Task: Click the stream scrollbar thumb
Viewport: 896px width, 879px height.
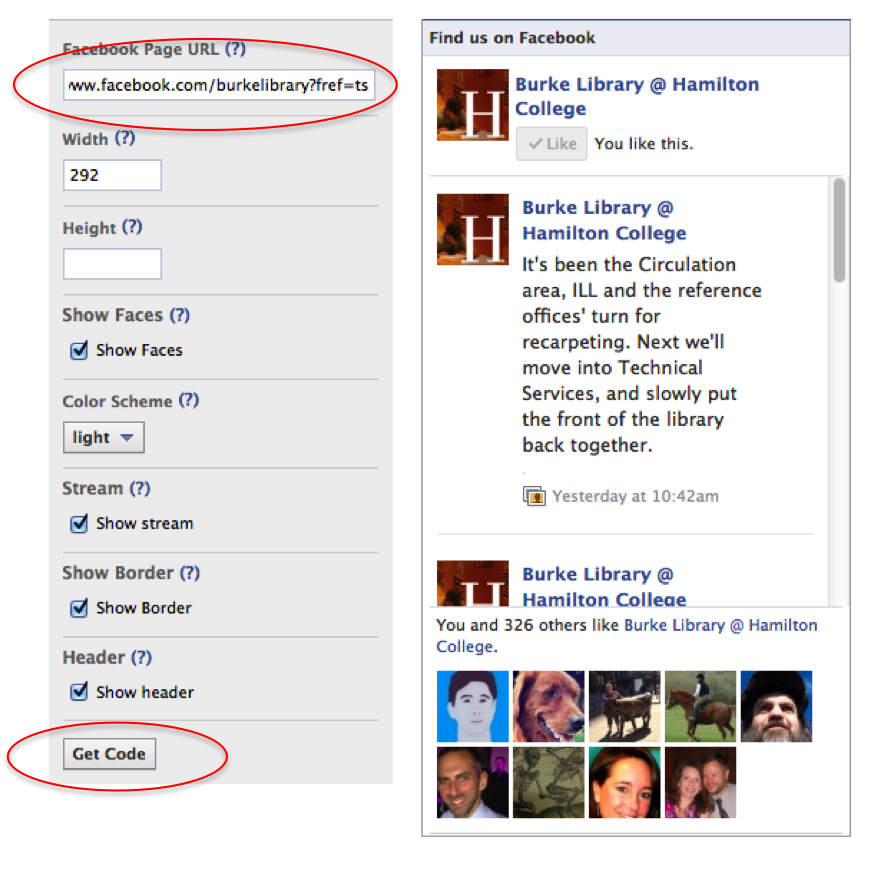Action: pos(839,230)
